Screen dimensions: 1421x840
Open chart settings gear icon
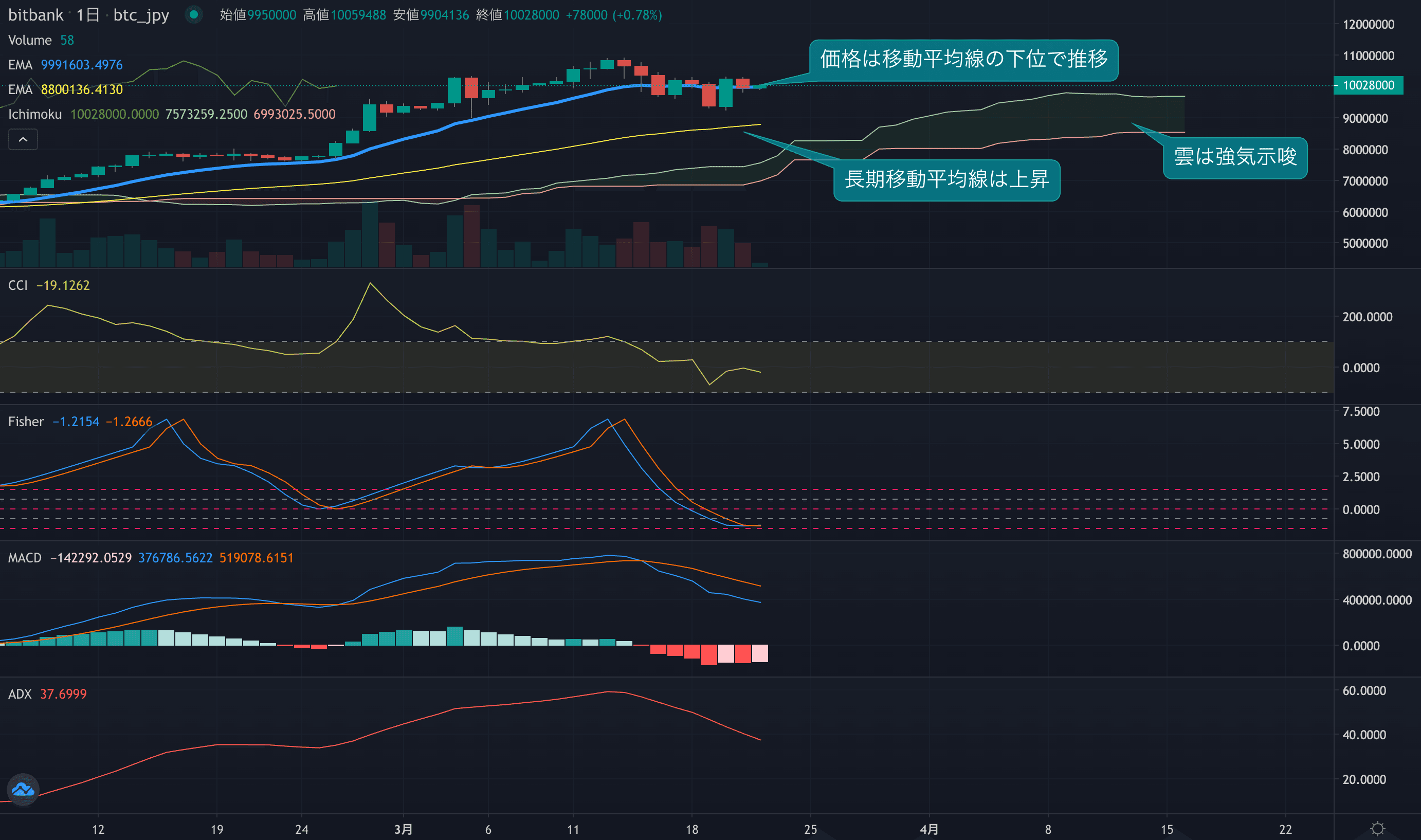(1377, 829)
